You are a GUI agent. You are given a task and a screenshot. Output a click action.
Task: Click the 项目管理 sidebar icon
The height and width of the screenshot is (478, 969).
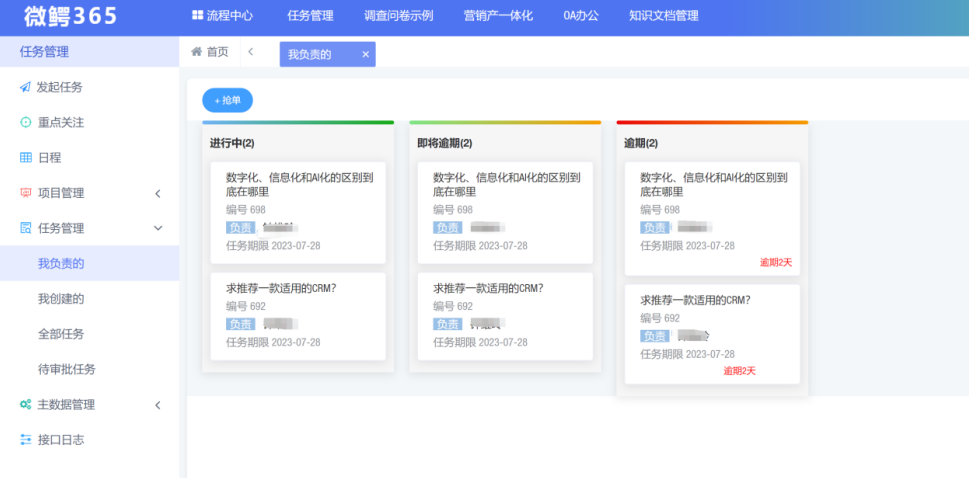[x=25, y=193]
